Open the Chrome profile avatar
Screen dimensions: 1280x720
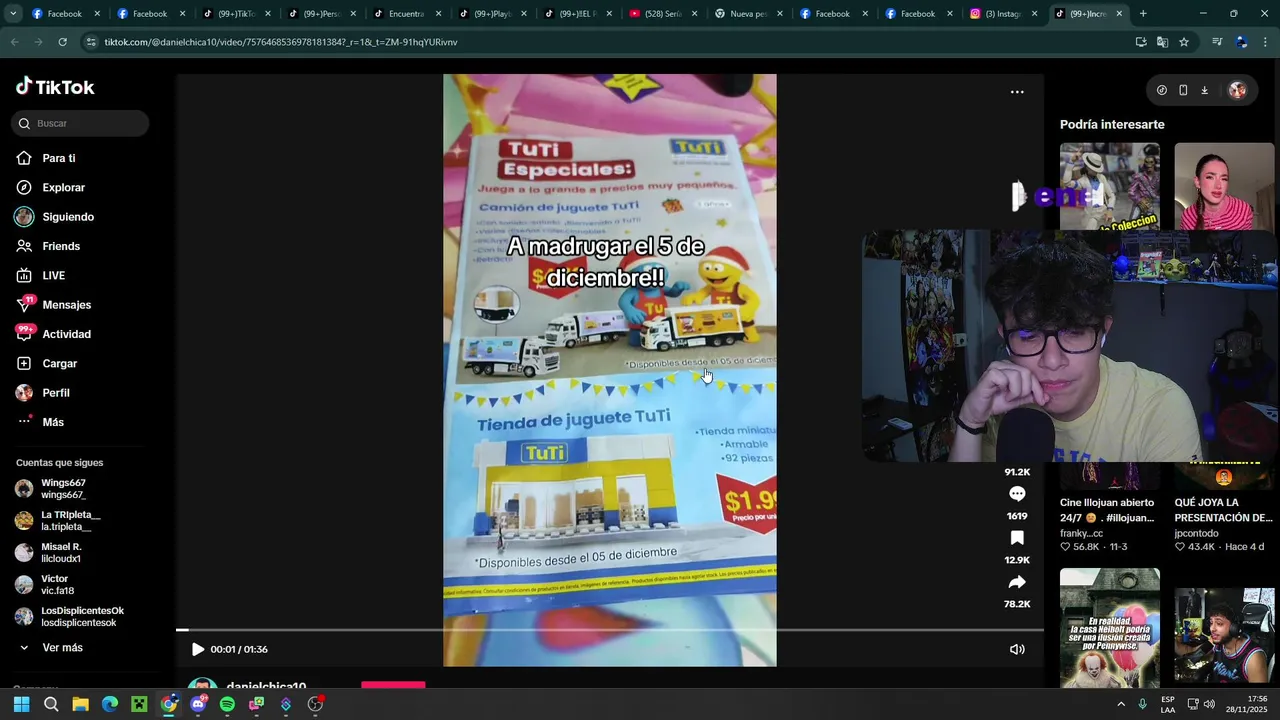tap(1241, 42)
